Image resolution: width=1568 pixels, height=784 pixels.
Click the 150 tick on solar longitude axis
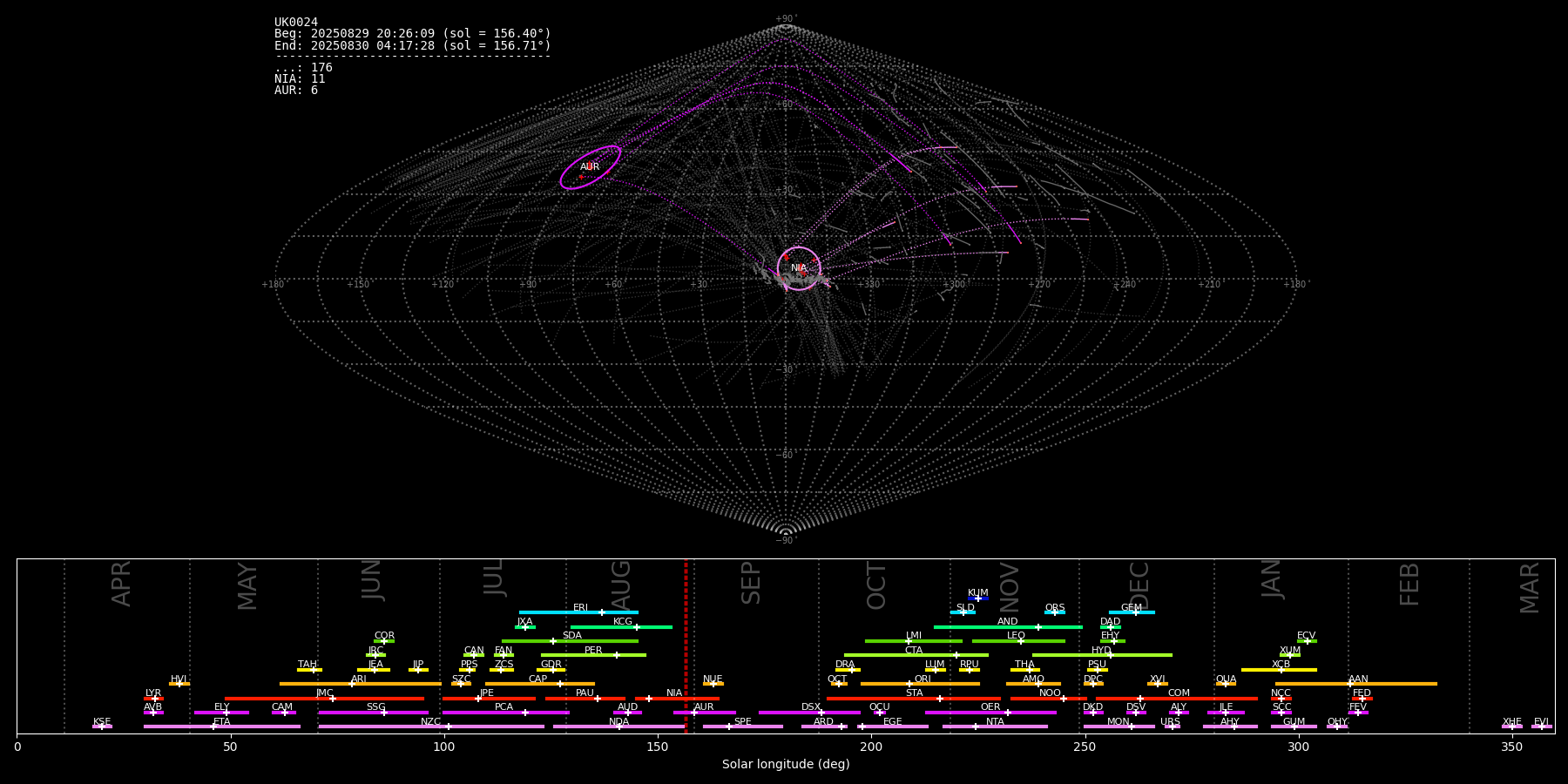tap(658, 747)
